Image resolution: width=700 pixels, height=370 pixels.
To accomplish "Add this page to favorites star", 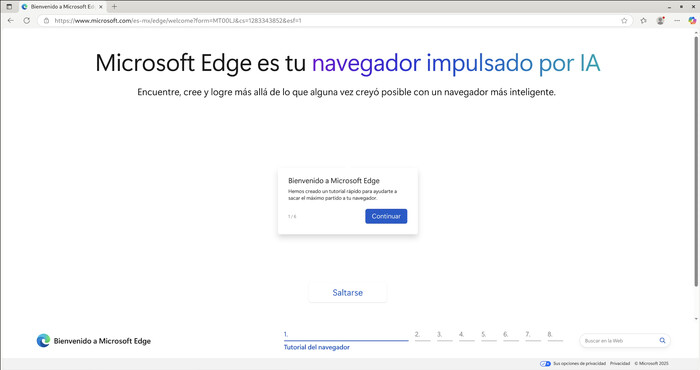I will [x=624, y=21].
